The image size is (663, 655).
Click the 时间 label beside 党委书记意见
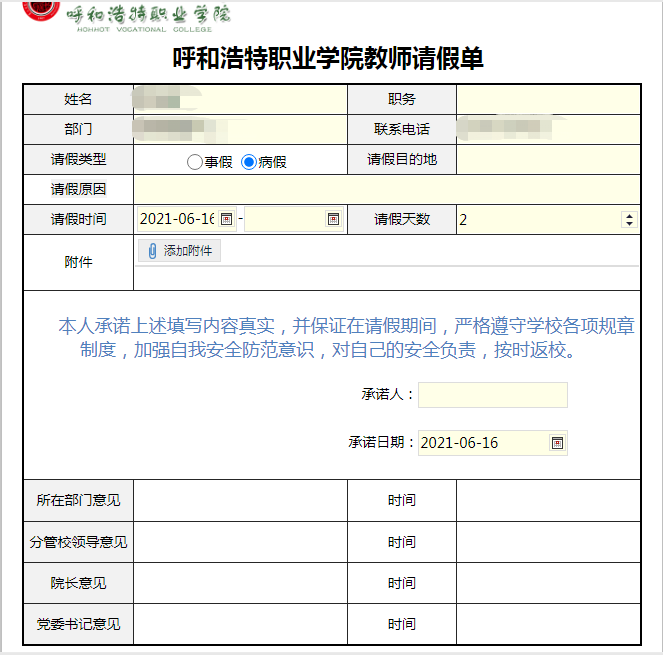[x=402, y=624]
